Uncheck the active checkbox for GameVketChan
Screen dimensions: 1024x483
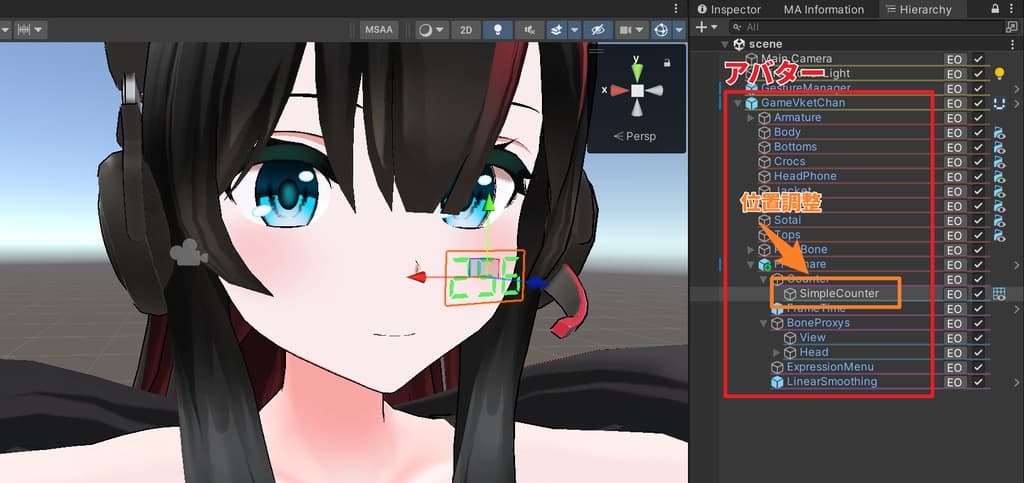(978, 103)
